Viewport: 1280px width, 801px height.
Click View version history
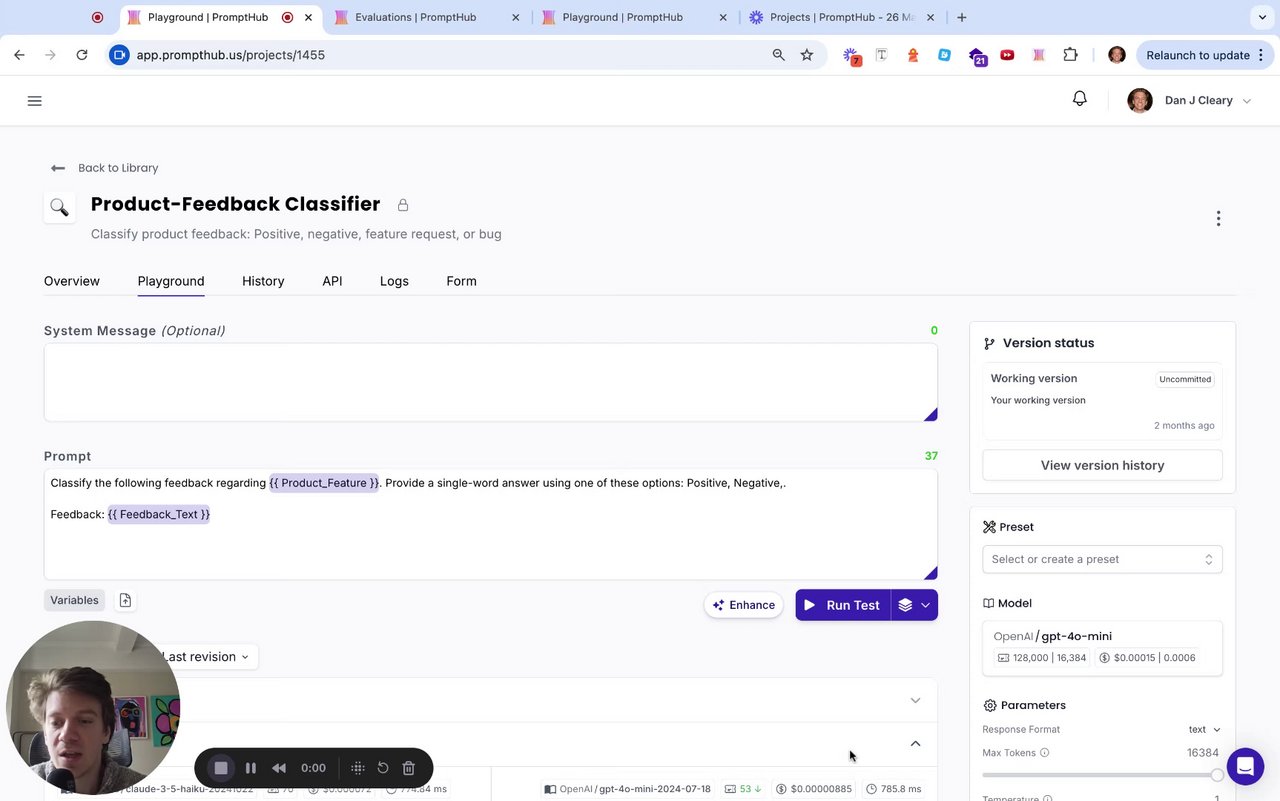1102,465
